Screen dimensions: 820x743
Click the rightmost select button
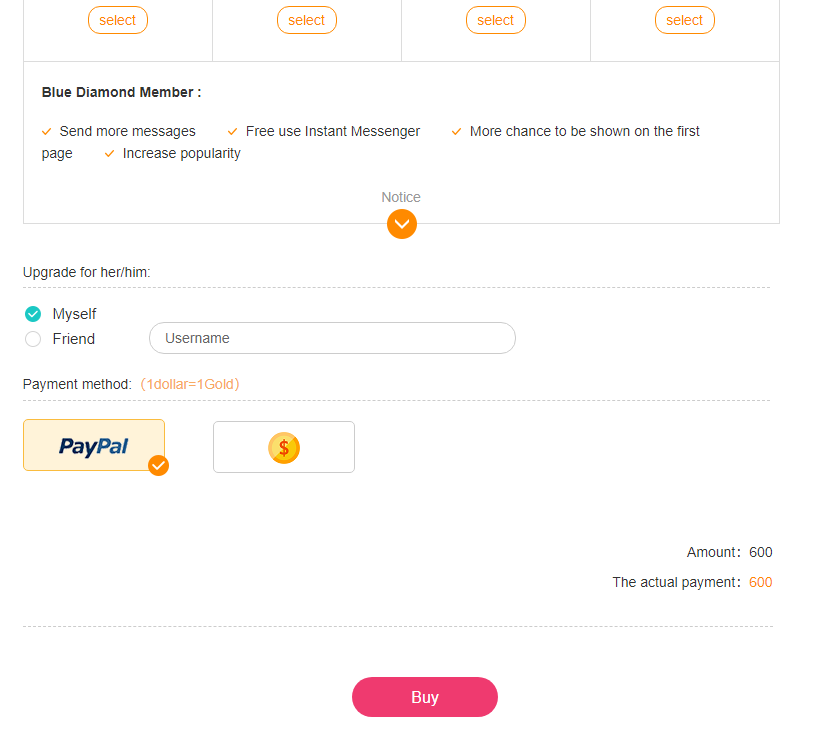[685, 20]
